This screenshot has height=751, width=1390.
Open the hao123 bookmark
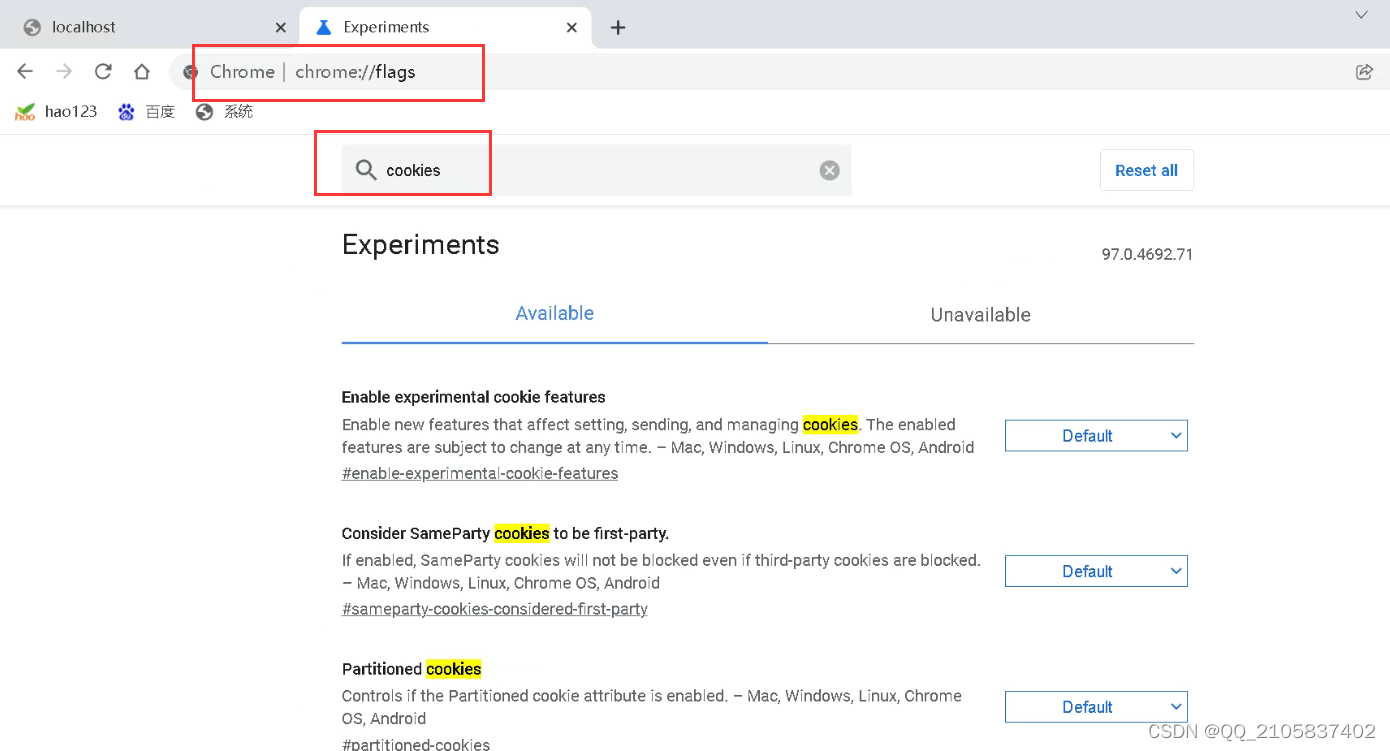click(x=56, y=112)
